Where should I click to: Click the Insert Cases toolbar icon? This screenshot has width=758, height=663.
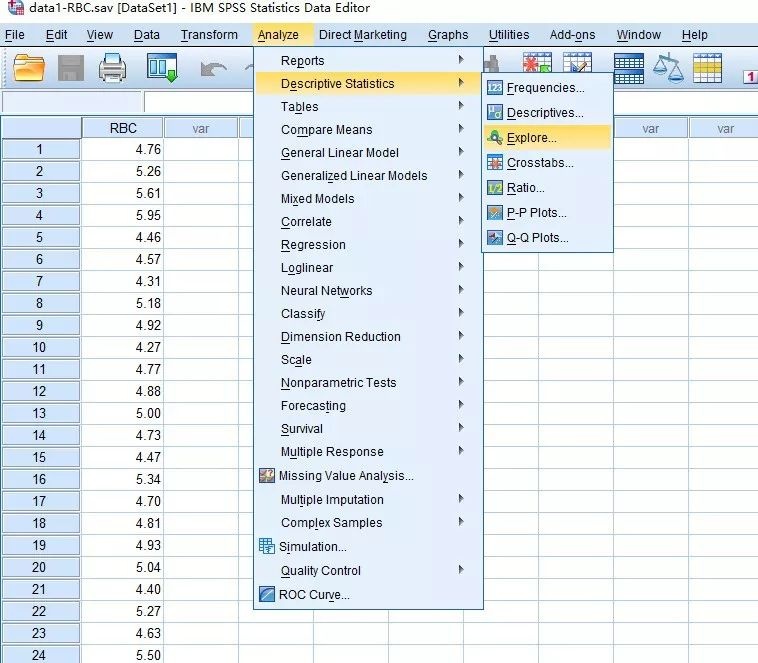(x=537, y=63)
